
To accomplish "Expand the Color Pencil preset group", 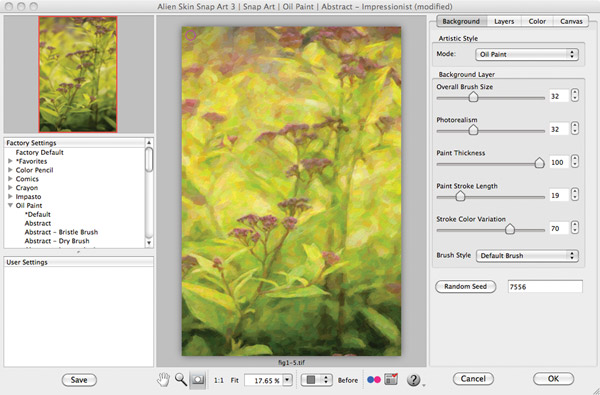I will pyautogui.click(x=10, y=170).
